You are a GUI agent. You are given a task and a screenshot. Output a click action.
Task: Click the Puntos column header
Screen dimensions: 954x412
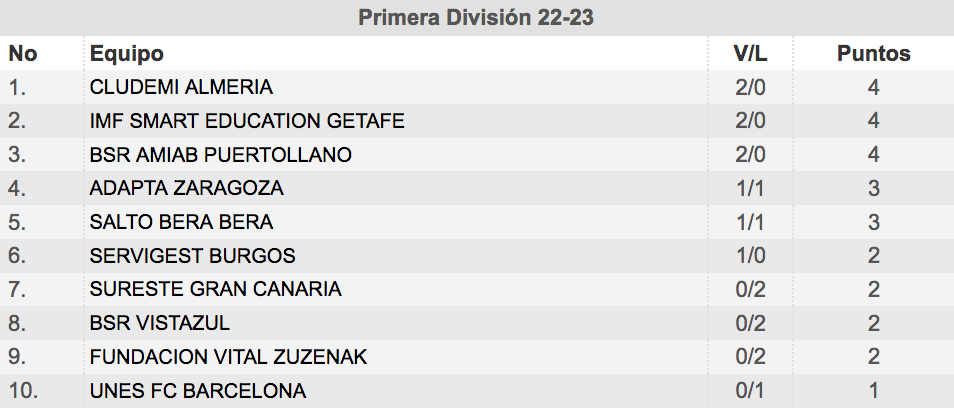coord(874,54)
